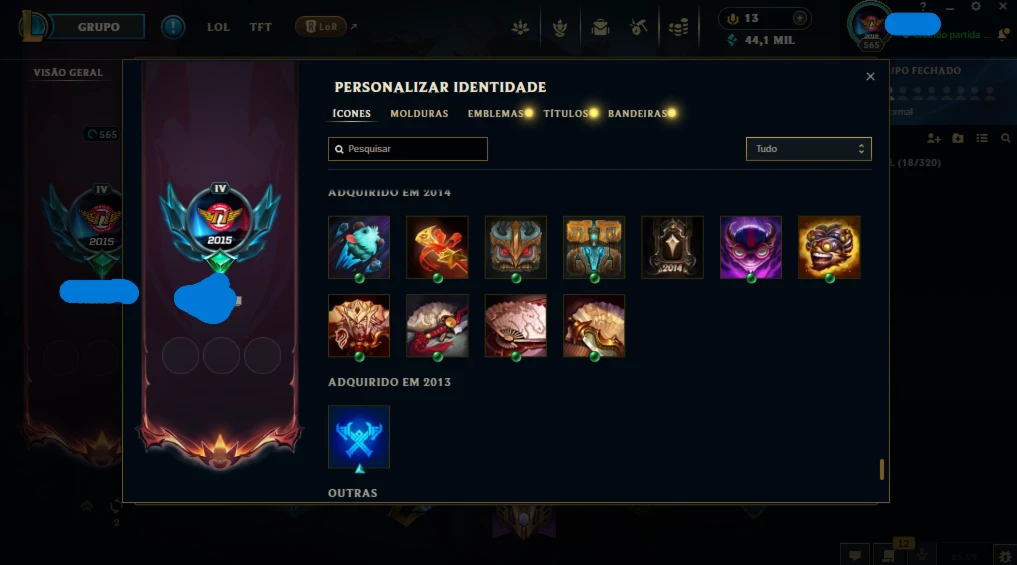The height and width of the screenshot is (565, 1017).
Task: Go to the TFT section
Action: 261,27
